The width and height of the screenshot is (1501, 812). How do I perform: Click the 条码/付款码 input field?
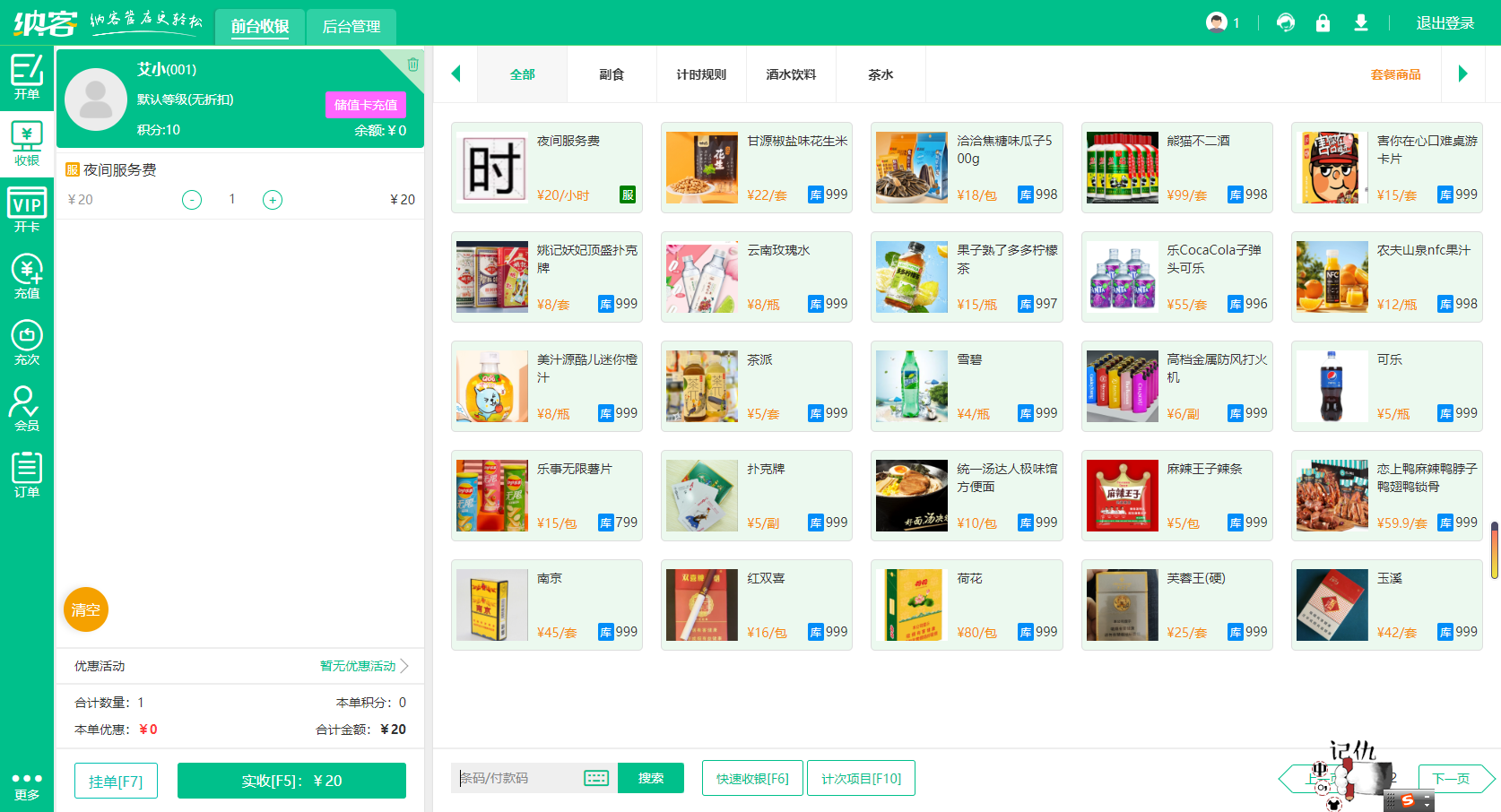click(x=518, y=778)
